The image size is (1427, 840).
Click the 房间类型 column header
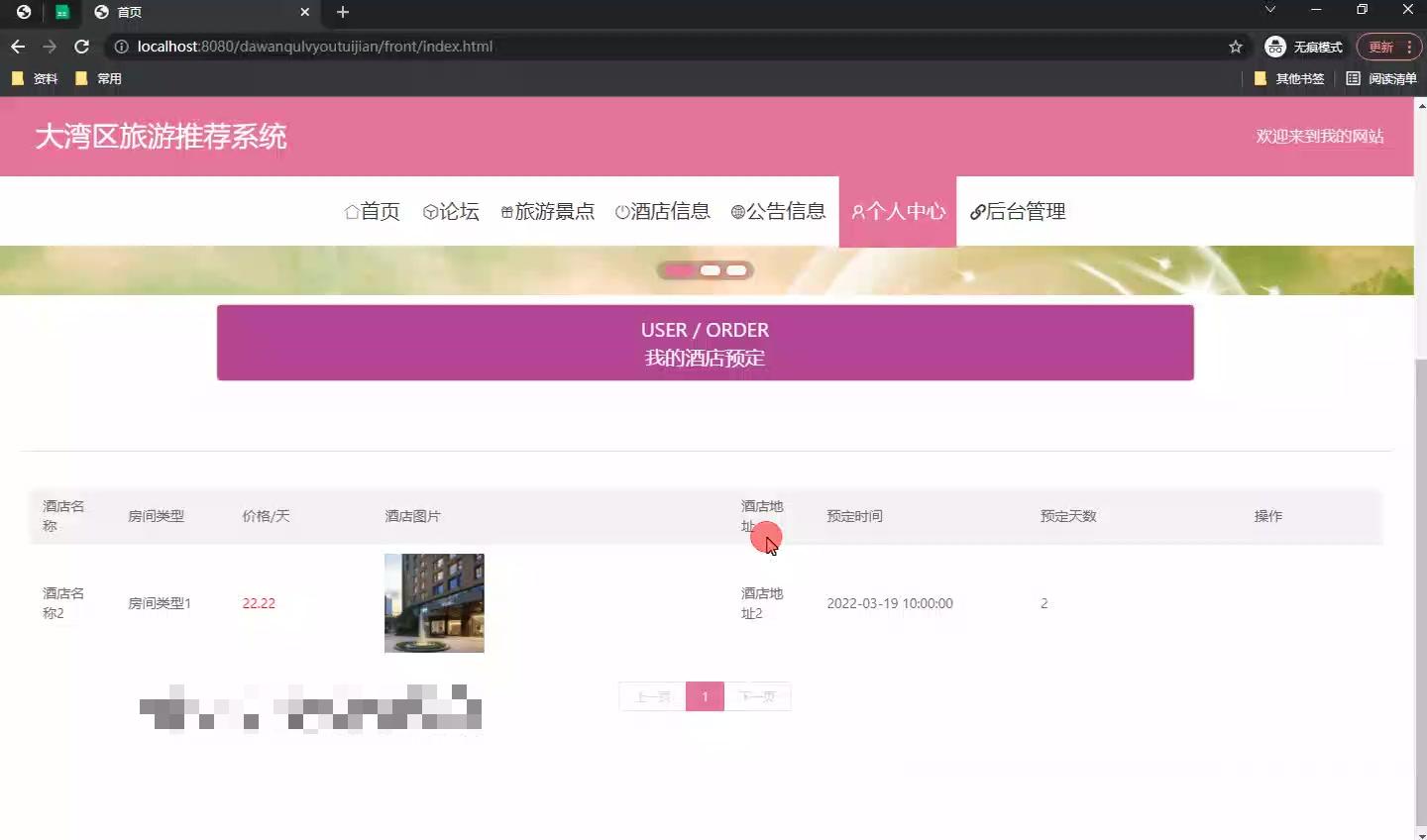point(156,516)
